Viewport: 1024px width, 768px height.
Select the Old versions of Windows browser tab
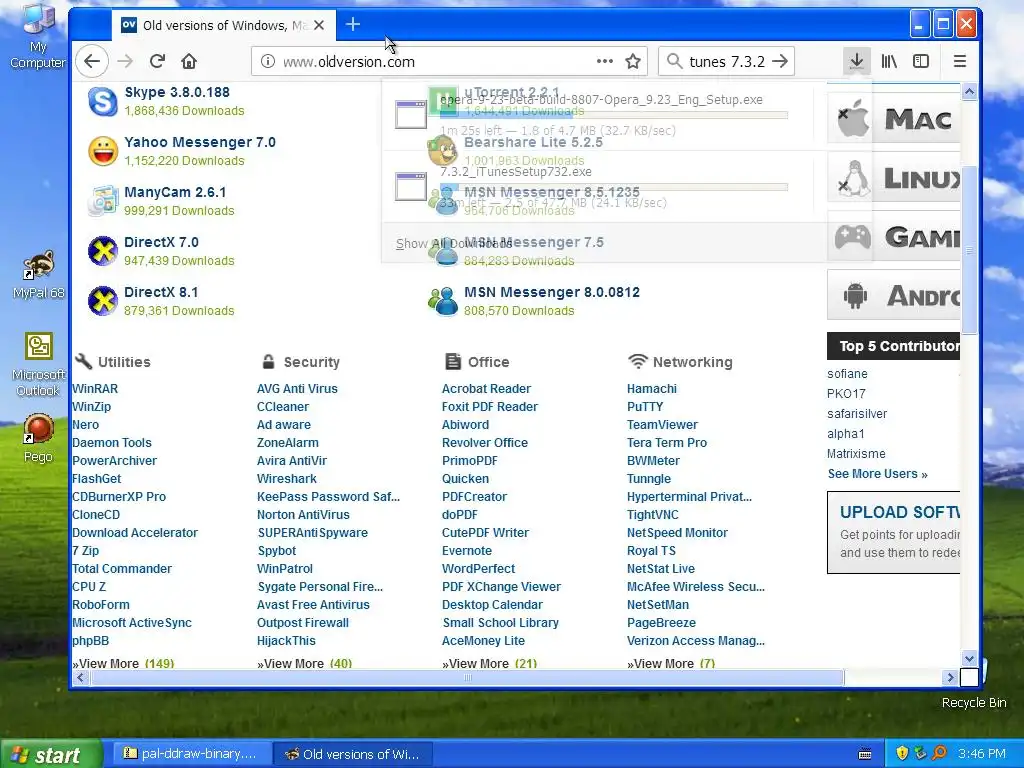[x=223, y=25]
